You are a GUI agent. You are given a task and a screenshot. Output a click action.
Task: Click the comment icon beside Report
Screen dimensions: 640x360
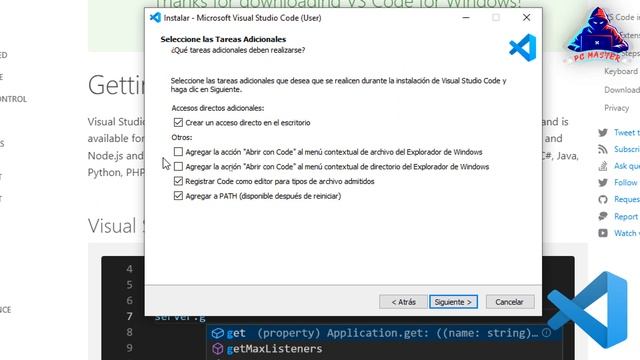tap(603, 216)
